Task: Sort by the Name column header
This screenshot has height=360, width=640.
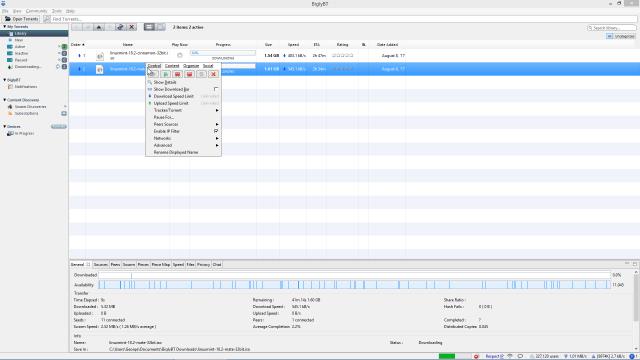Action: click(x=128, y=44)
